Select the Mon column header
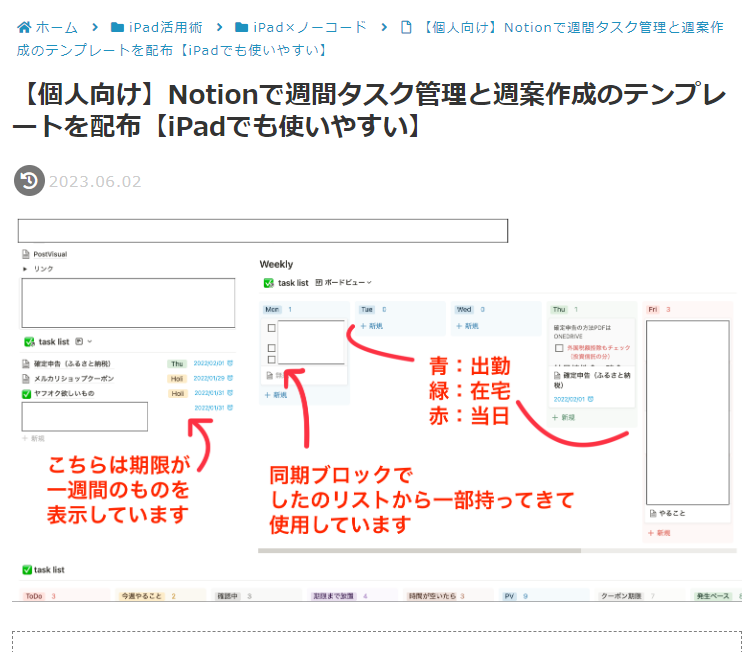Viewport: 756px width, 652px height. [x=271, y=310]
